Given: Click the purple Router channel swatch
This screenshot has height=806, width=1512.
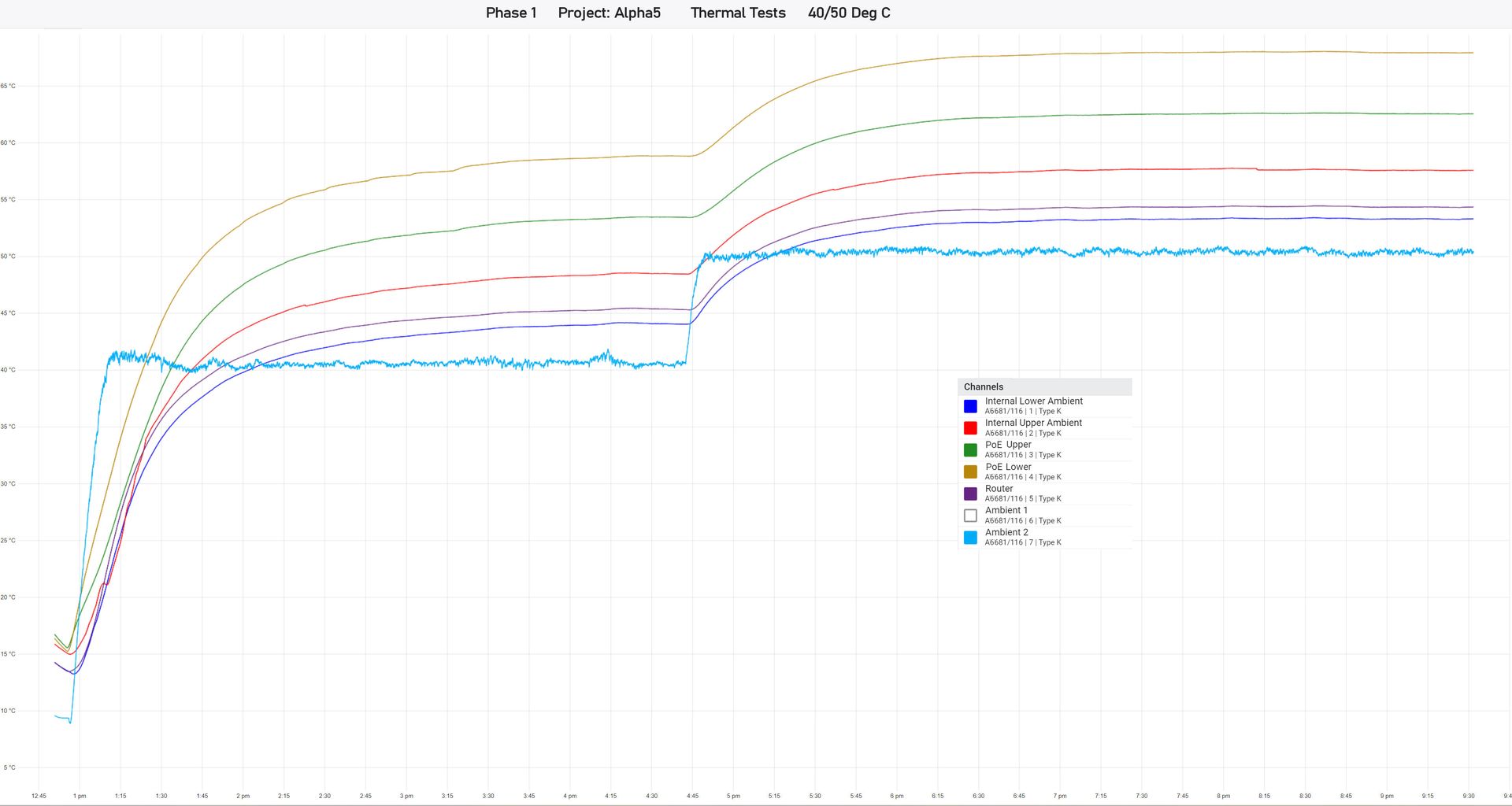Looking at the screenshot, I should tap(970, 494).
